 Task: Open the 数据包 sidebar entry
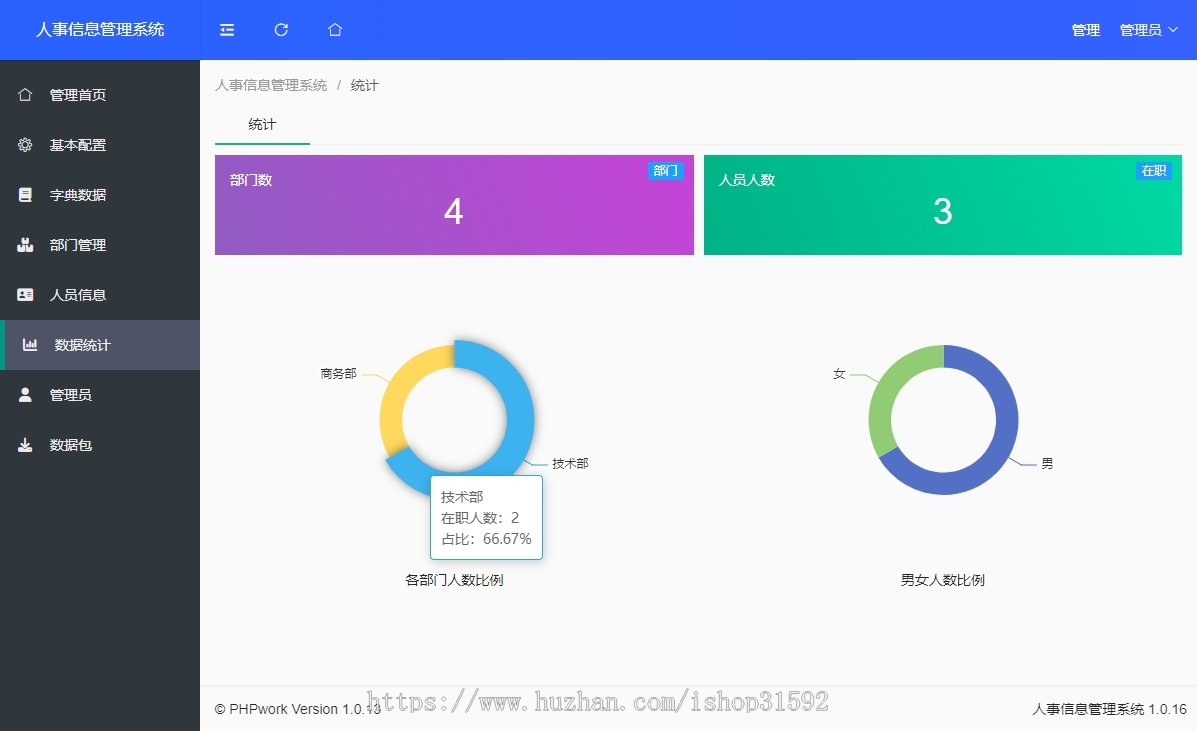click(x=100, y=445)
